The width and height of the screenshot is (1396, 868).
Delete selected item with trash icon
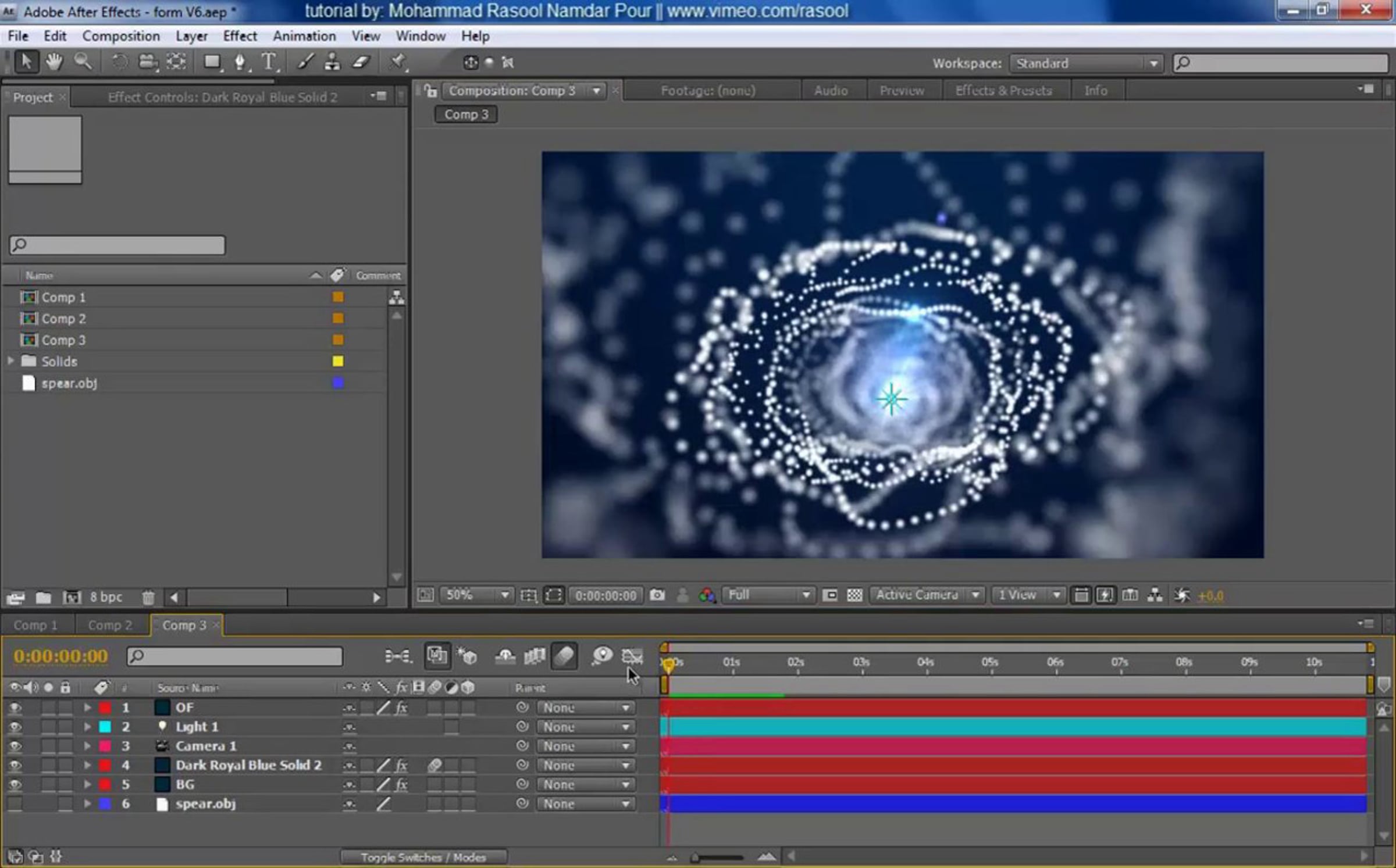[148, 597]
